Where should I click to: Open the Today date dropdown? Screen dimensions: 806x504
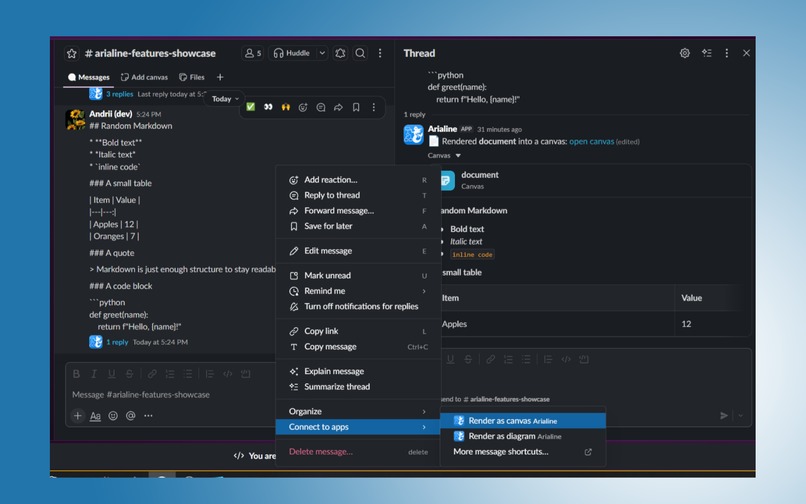click(x=225, y=99)
